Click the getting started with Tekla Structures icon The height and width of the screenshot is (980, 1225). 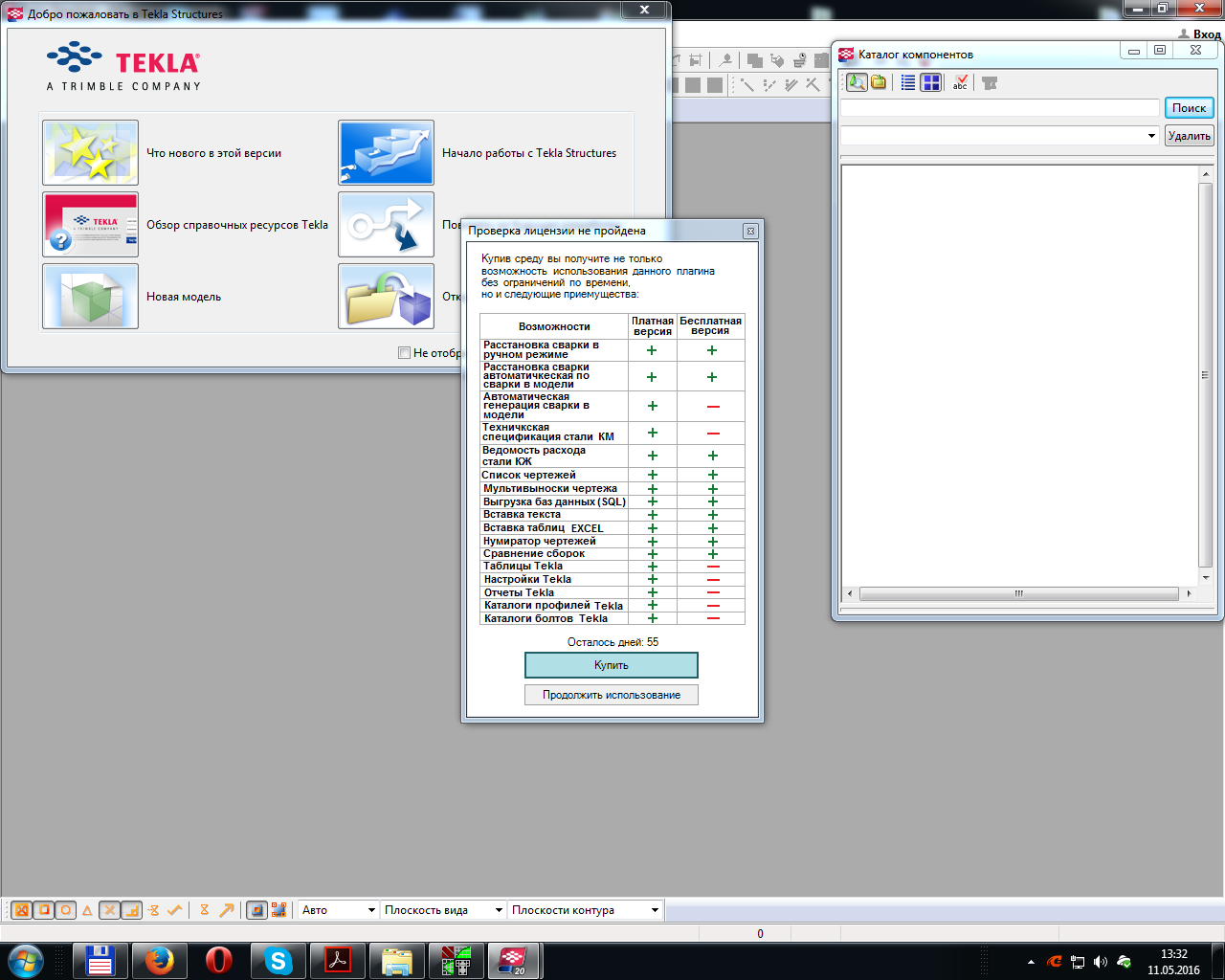[x=386, y=153]
